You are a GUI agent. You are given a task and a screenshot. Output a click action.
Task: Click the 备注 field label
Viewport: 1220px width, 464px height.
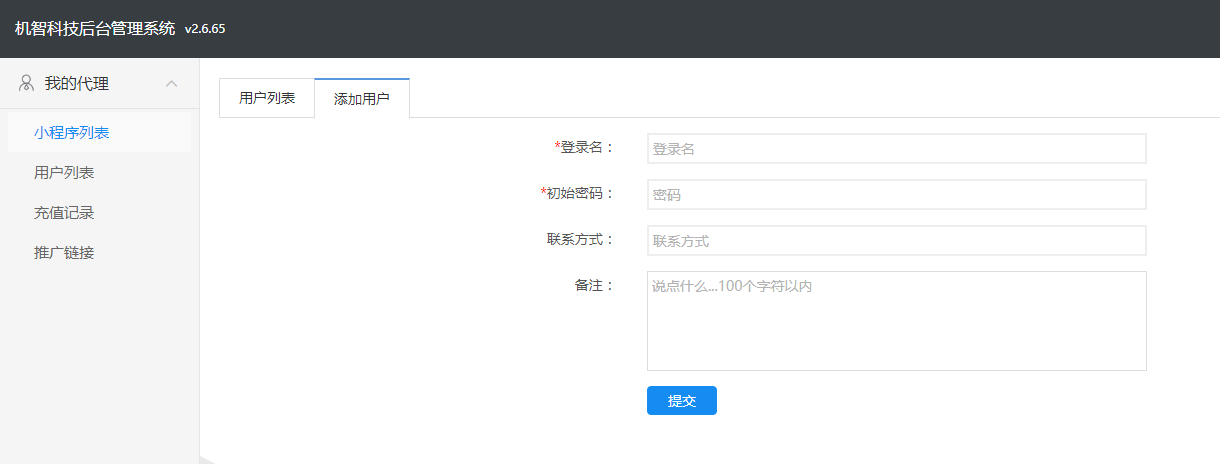(x=594, y=285)
